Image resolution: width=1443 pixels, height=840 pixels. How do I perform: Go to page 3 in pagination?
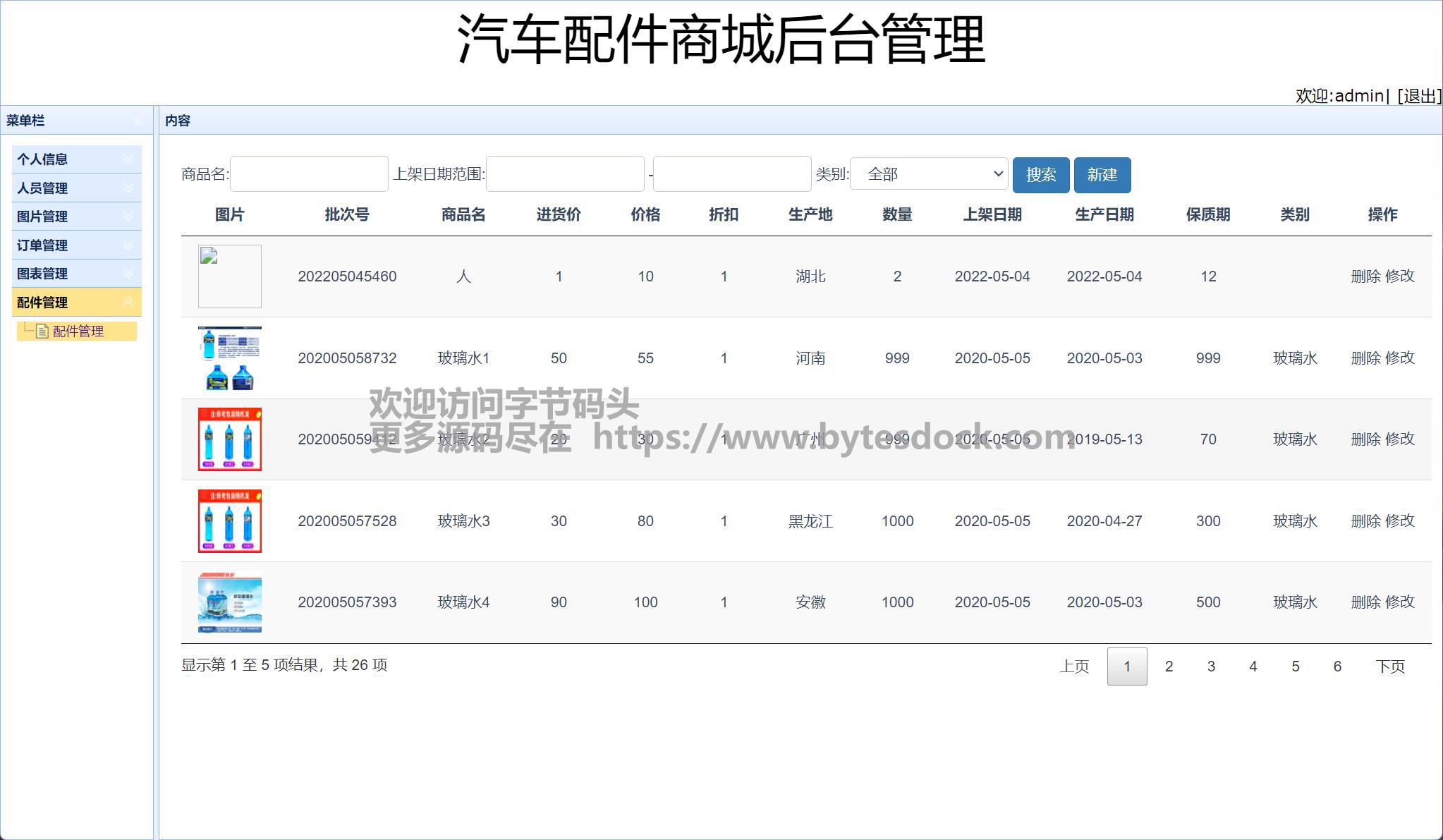(1211, 666)
